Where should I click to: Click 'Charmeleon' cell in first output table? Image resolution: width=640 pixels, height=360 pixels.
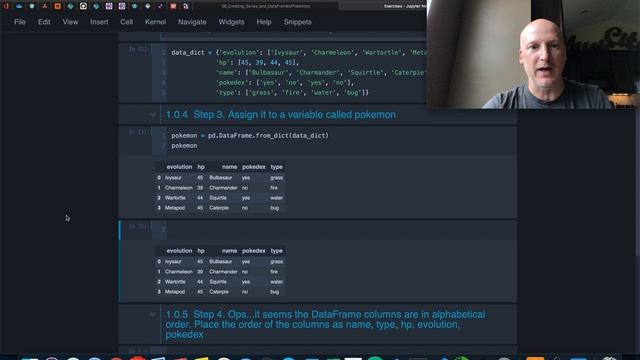[179, 188]
